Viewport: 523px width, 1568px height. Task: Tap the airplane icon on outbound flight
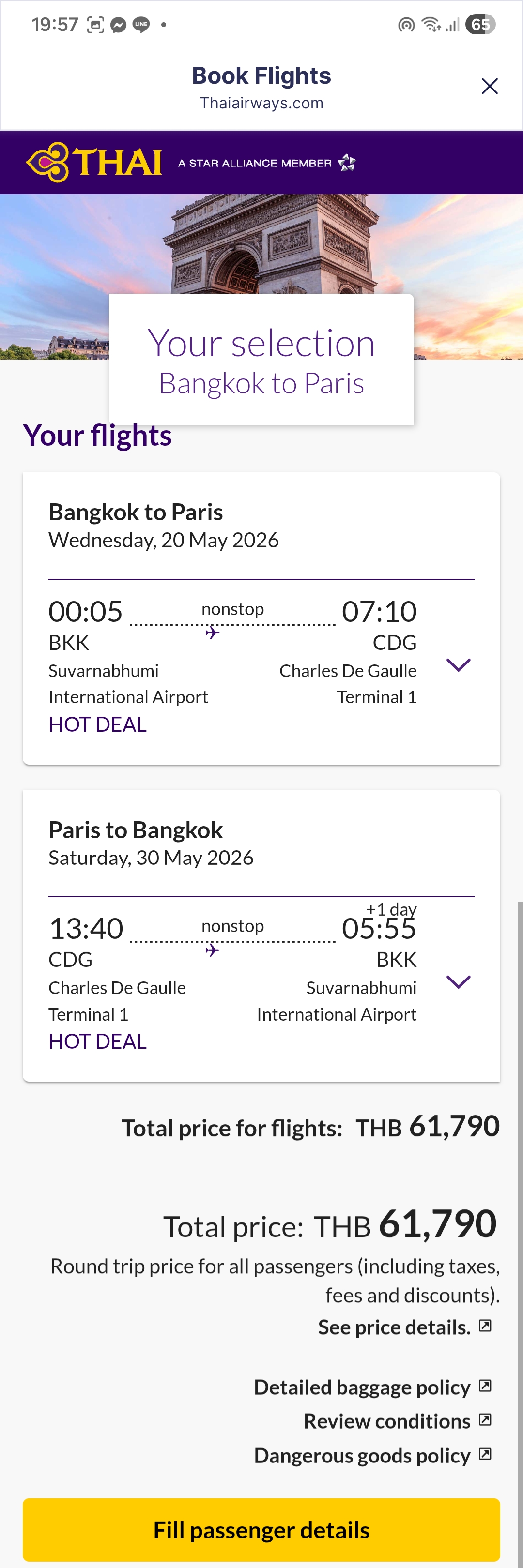coord(212,633)
